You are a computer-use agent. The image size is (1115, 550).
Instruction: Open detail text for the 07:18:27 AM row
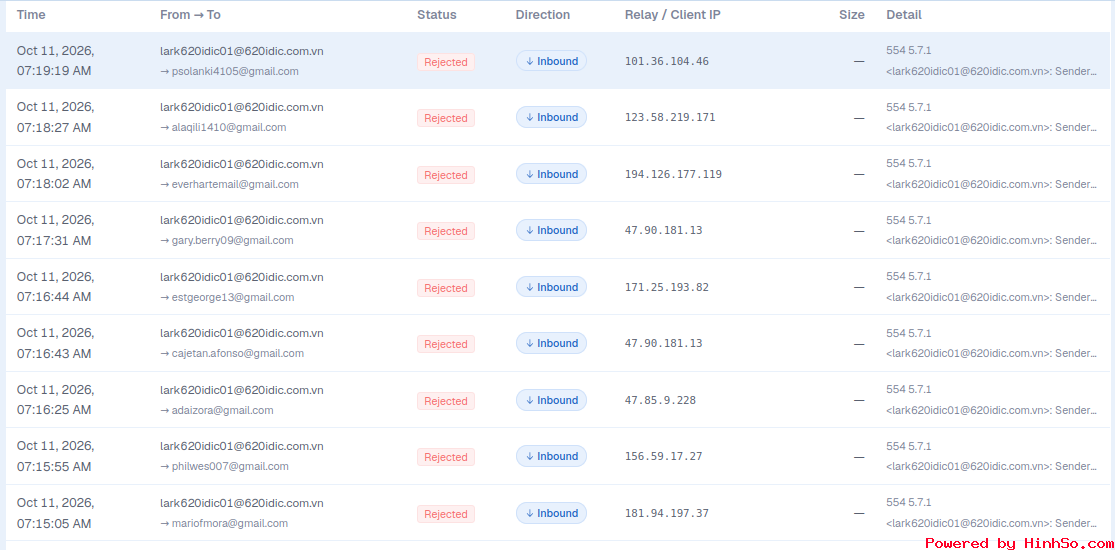click(991, 117)
